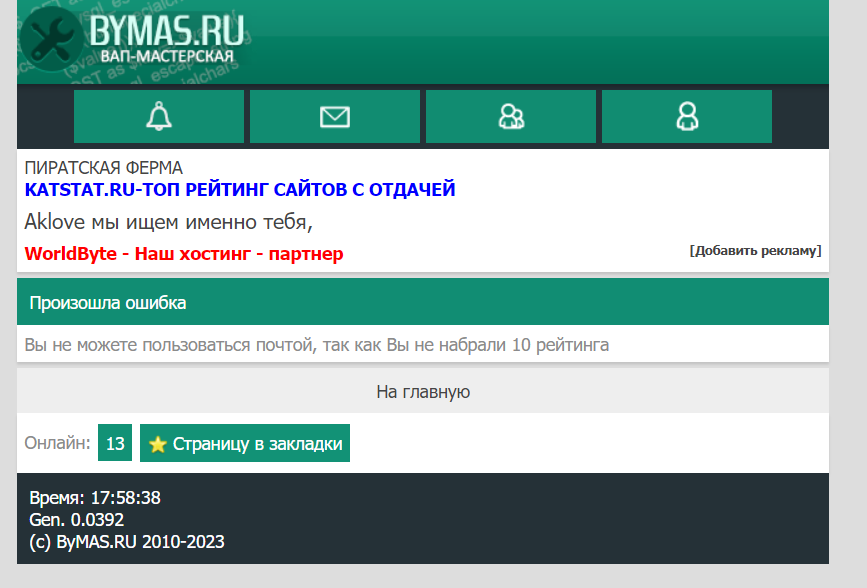The width and height of the screenshot is (867, 588).
Task: Open the WorldByte hosting partner link
Action: tap(183, 254)
